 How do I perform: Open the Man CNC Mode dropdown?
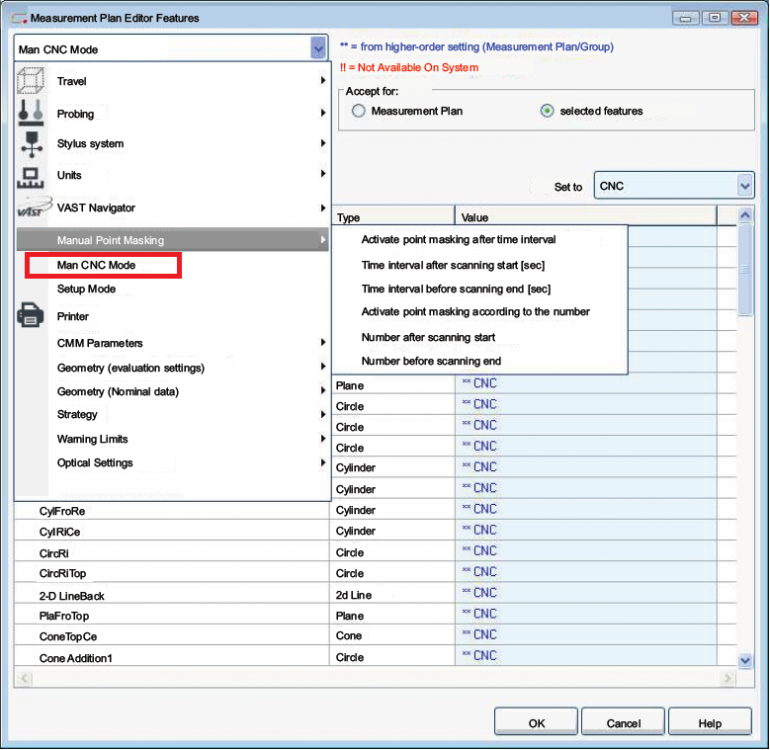(318, 48)
